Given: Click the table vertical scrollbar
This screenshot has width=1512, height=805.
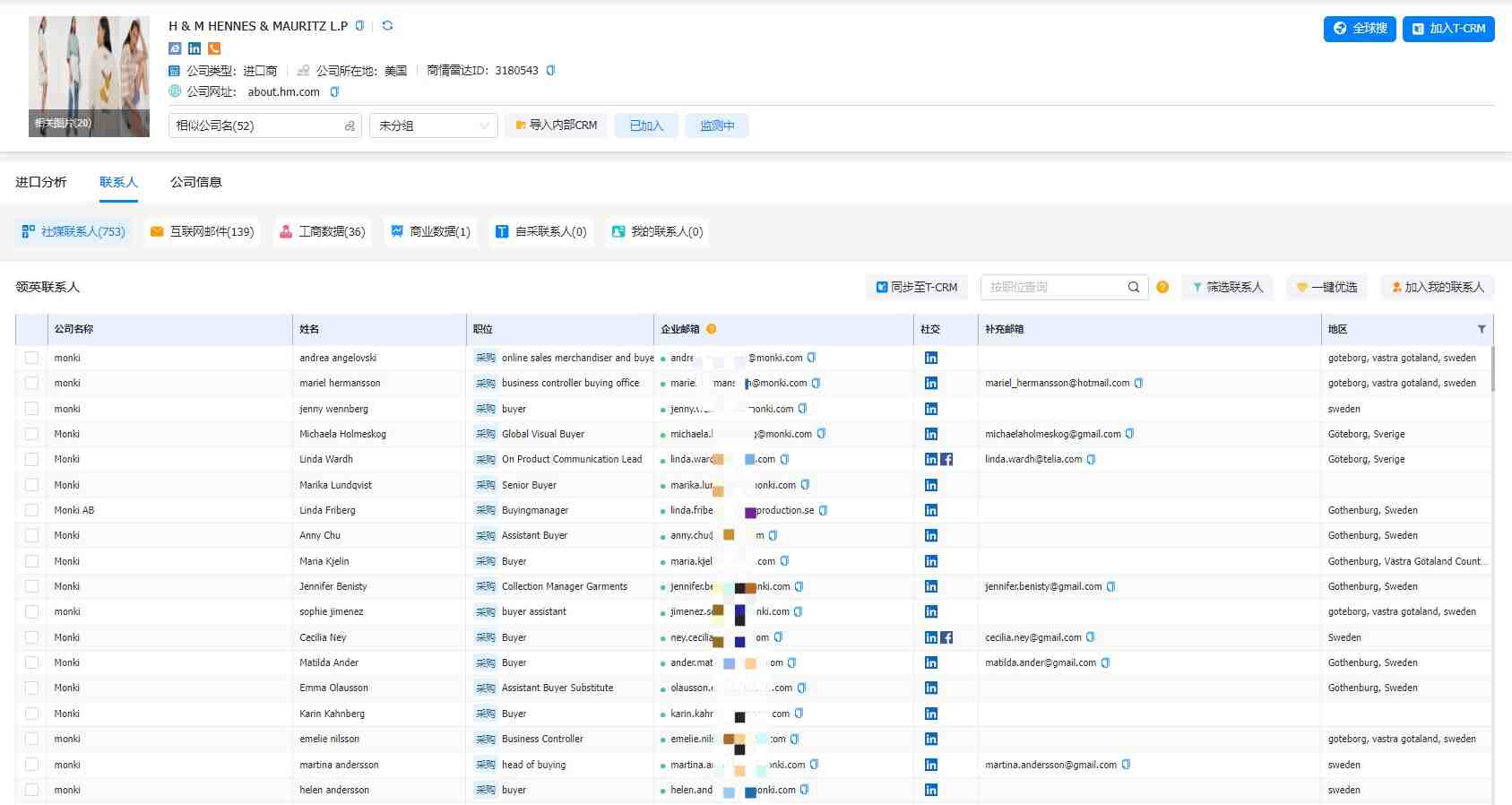Looking at the screenshot, I should tap(1491, 369).
